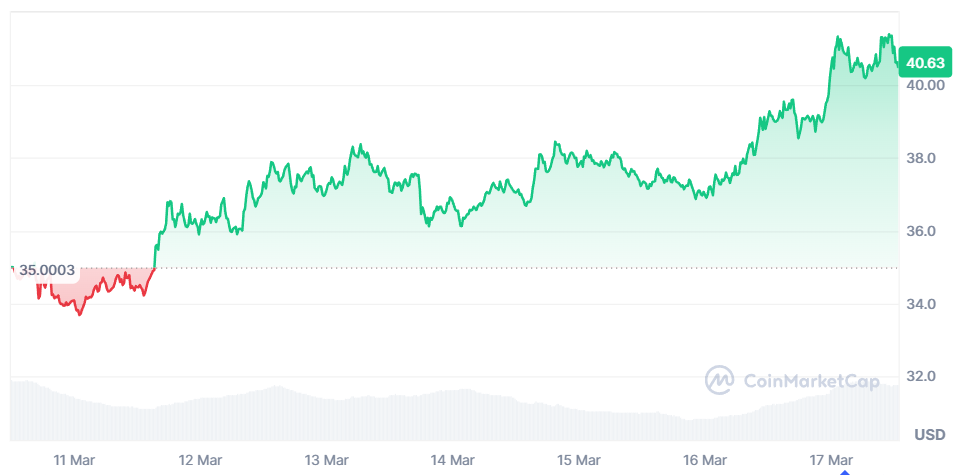Click the 38.0 price axis label

pyautogui.click(x=920, y=158)
